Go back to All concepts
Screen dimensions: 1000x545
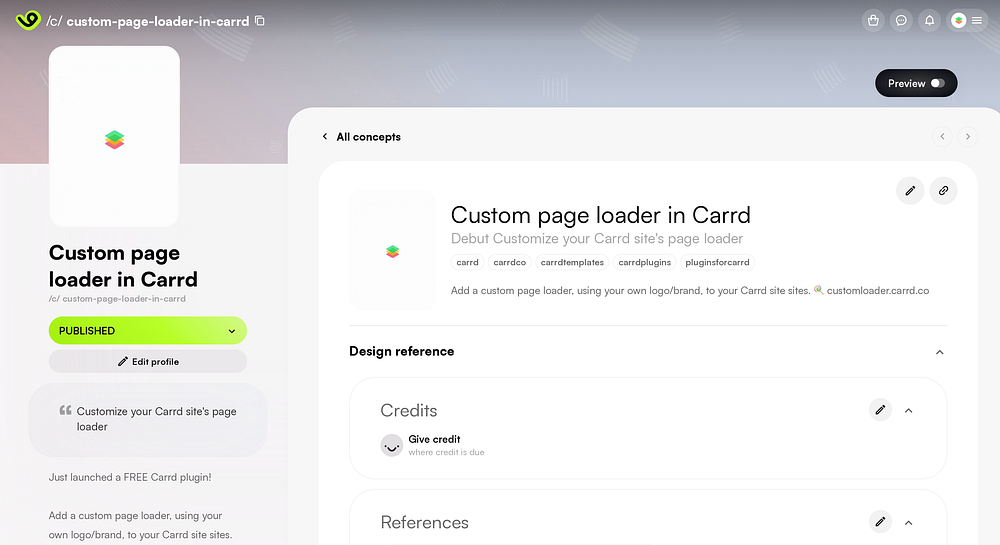pos(362,137)
